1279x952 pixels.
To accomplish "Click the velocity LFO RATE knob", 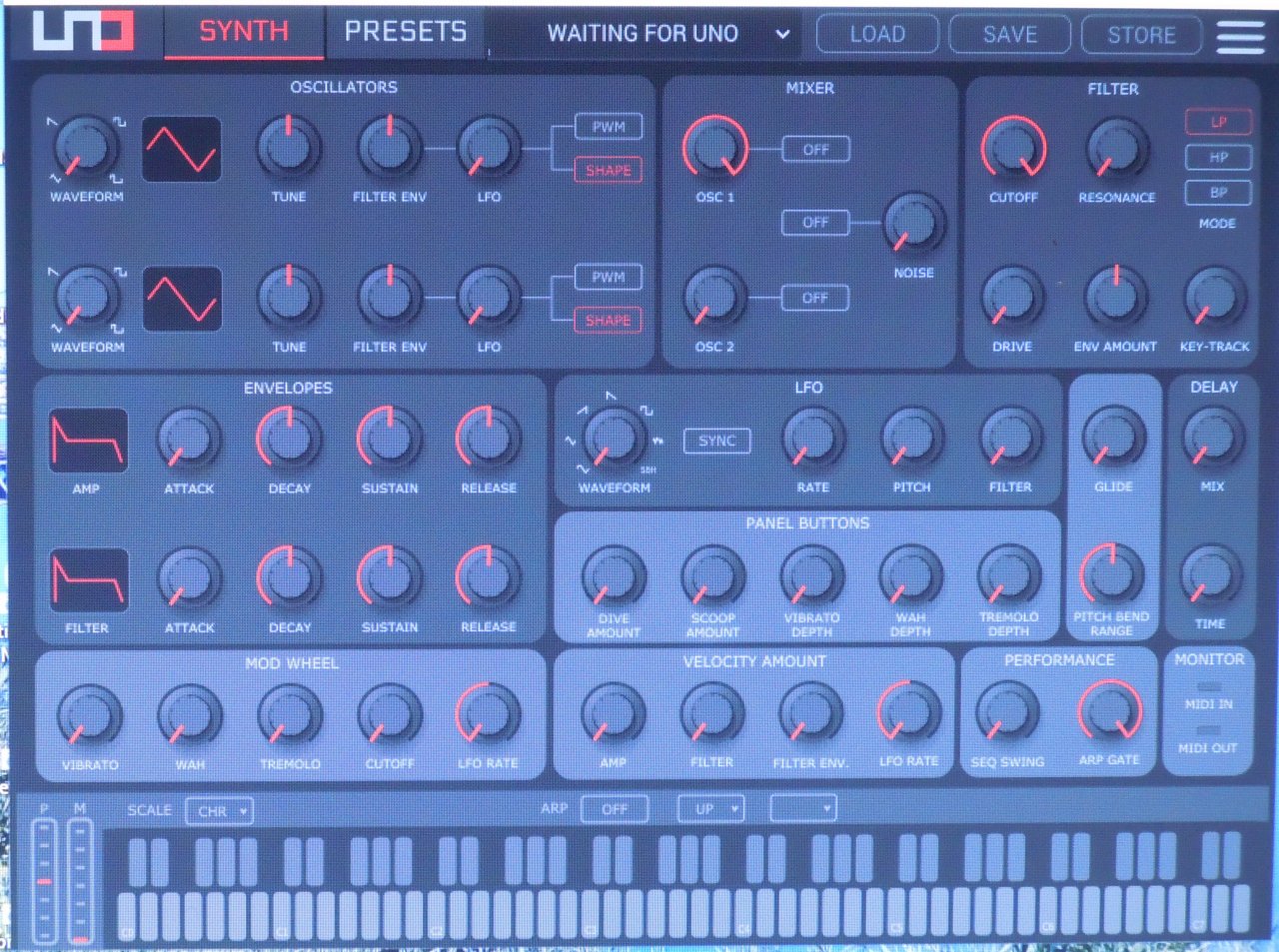I will (909, 713).
